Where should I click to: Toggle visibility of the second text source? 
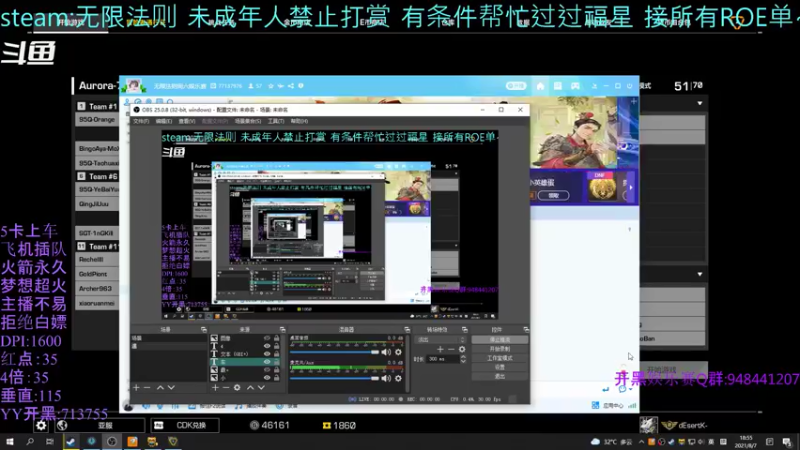click(267, 346)
